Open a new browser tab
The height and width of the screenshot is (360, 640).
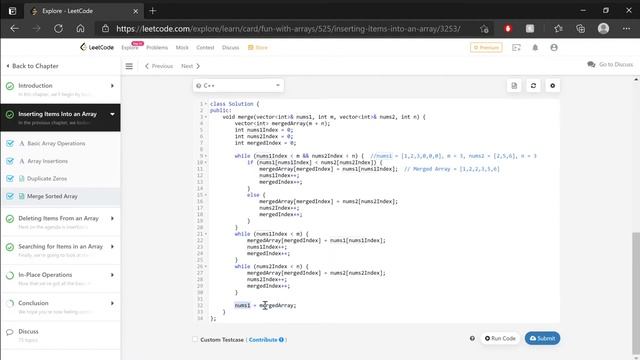[x=153, y=11]
